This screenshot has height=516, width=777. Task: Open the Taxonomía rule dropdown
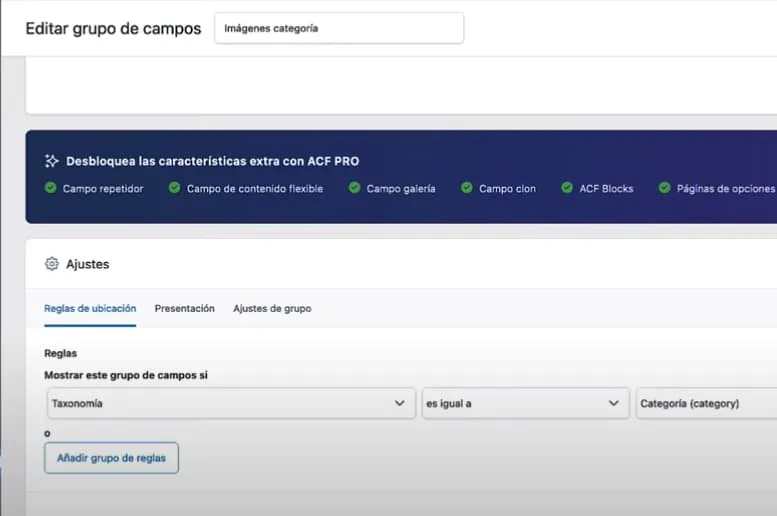click(231, 403)
